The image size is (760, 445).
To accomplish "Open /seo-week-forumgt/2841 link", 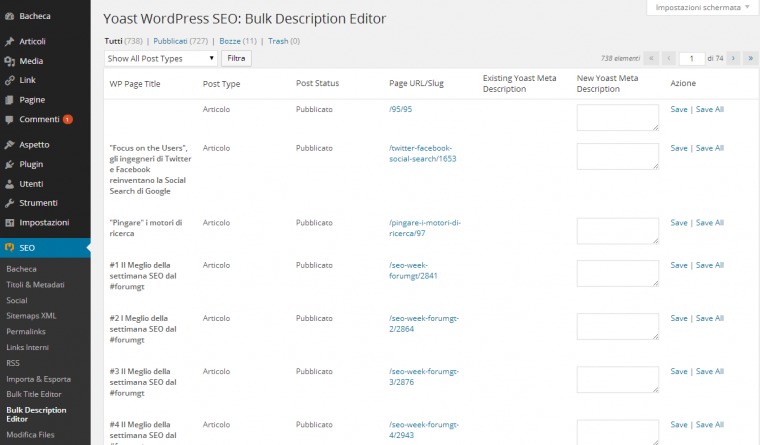I will click(413, 270).
